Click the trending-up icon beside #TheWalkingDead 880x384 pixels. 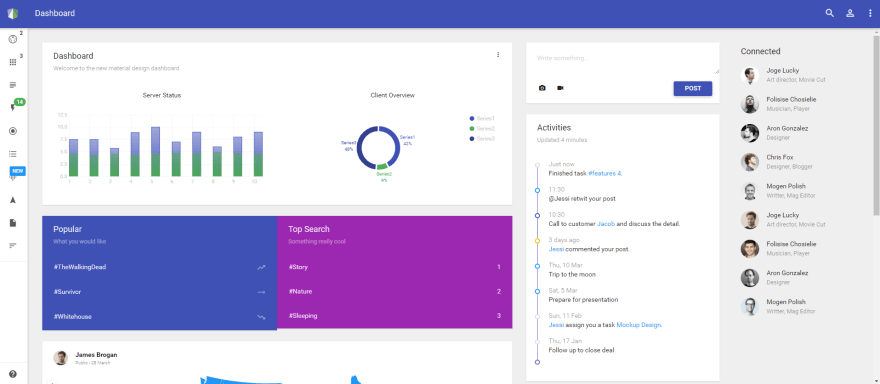pos(261,268)
